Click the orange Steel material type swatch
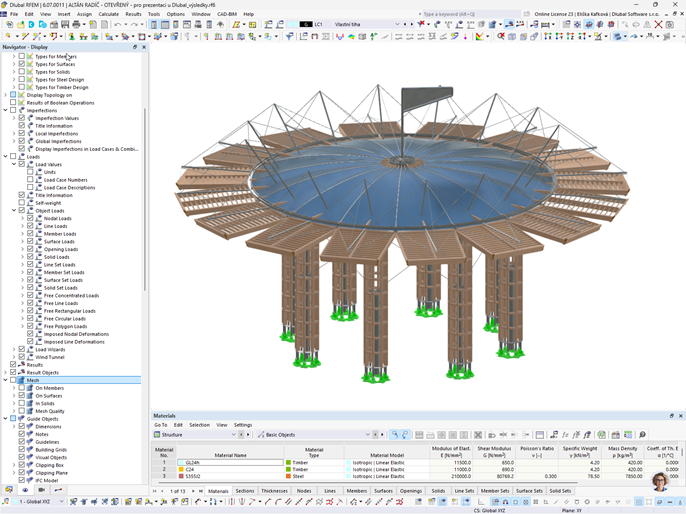Viewport: 686px width, 514px height. click(288, 476)
